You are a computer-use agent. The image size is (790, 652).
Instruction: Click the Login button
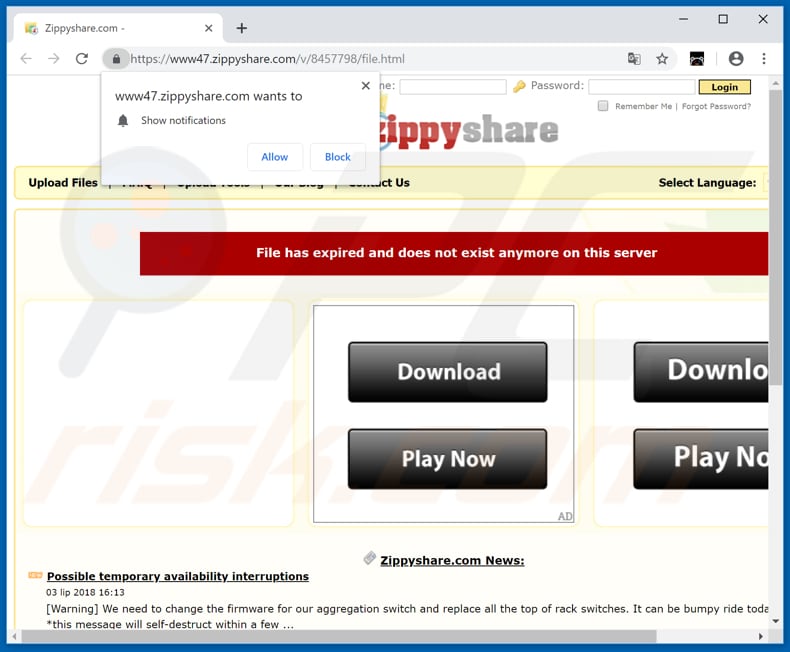coord(725,87)
